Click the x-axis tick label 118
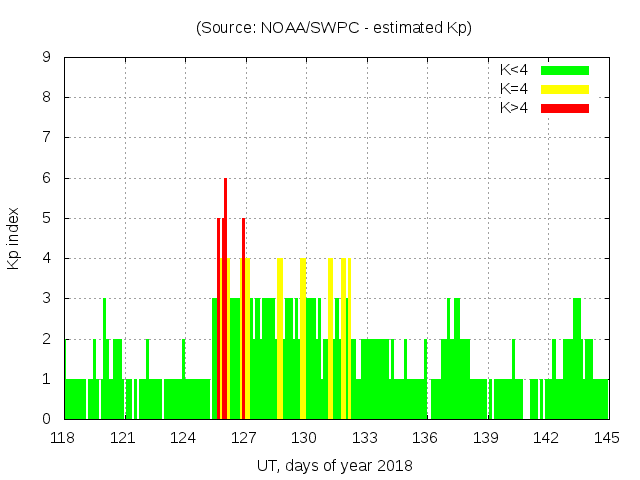The image size is (640, 480). (64, 438)
